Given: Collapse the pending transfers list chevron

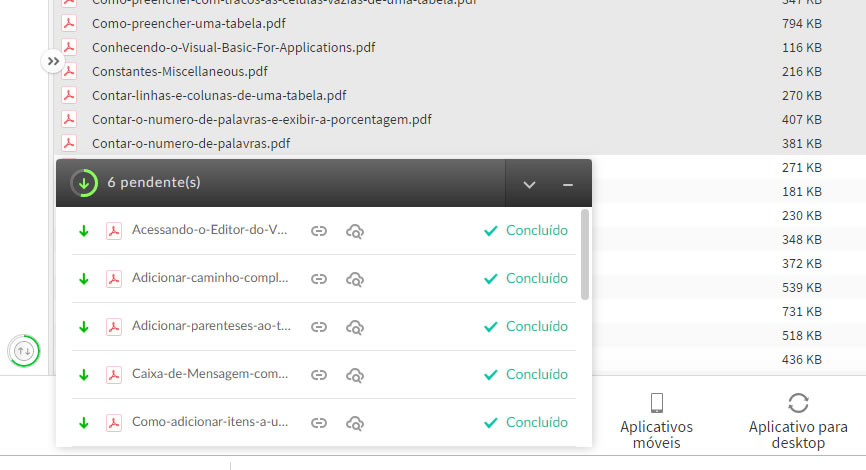Looking at the screenshot, I should (x=529, y=184).
